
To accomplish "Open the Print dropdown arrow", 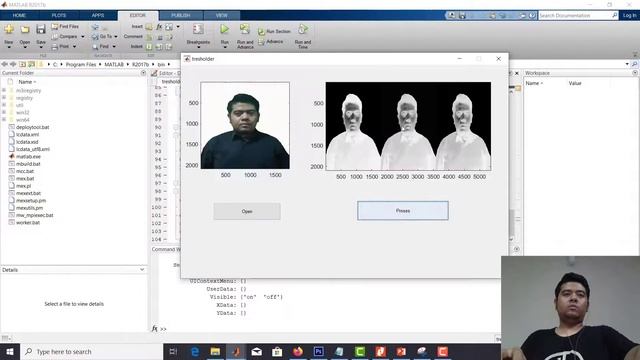I will 74,47.
